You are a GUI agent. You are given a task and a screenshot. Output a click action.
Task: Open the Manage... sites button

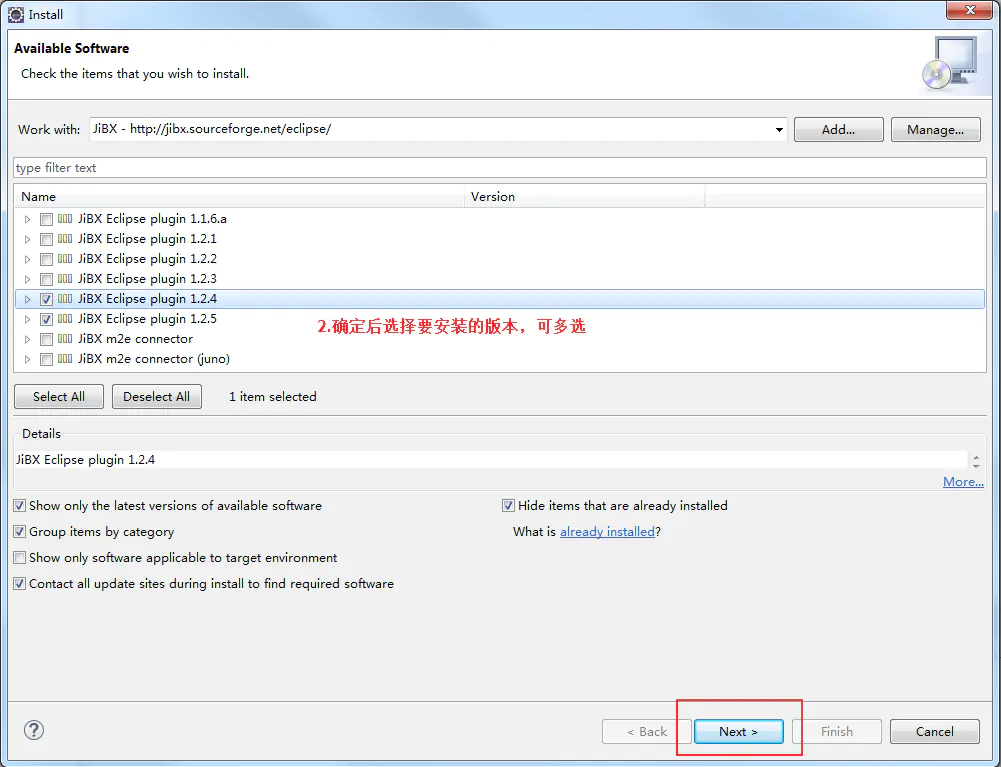coord(935,130)
